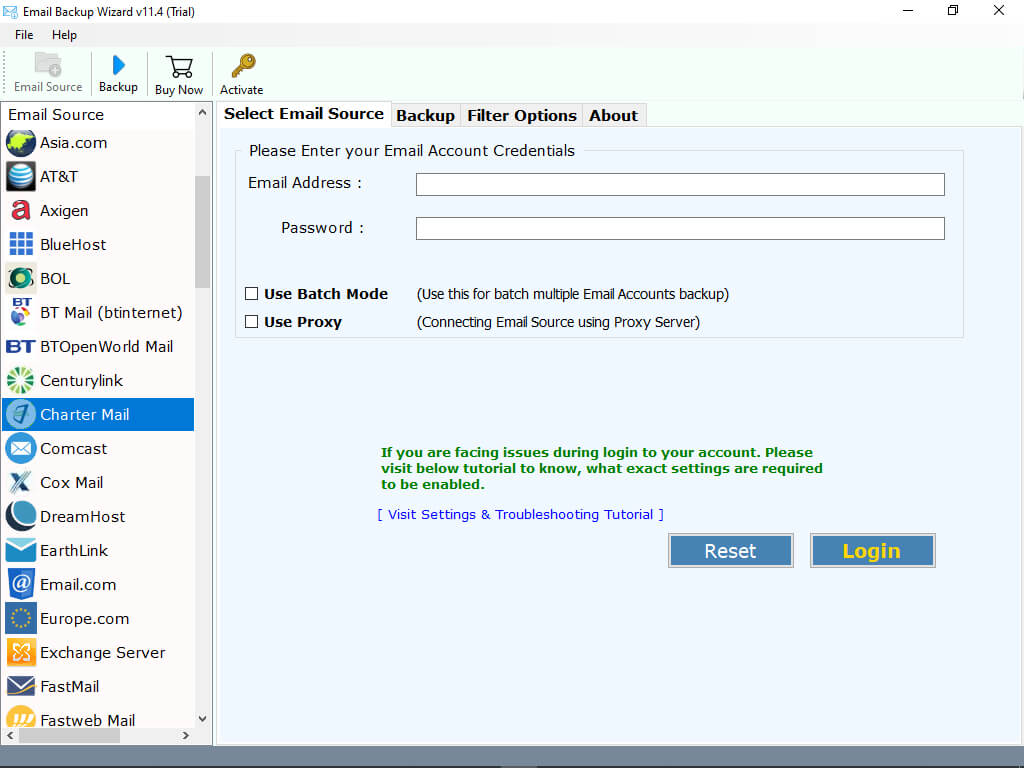Choose the Email.com @ icon

(21, 584)
